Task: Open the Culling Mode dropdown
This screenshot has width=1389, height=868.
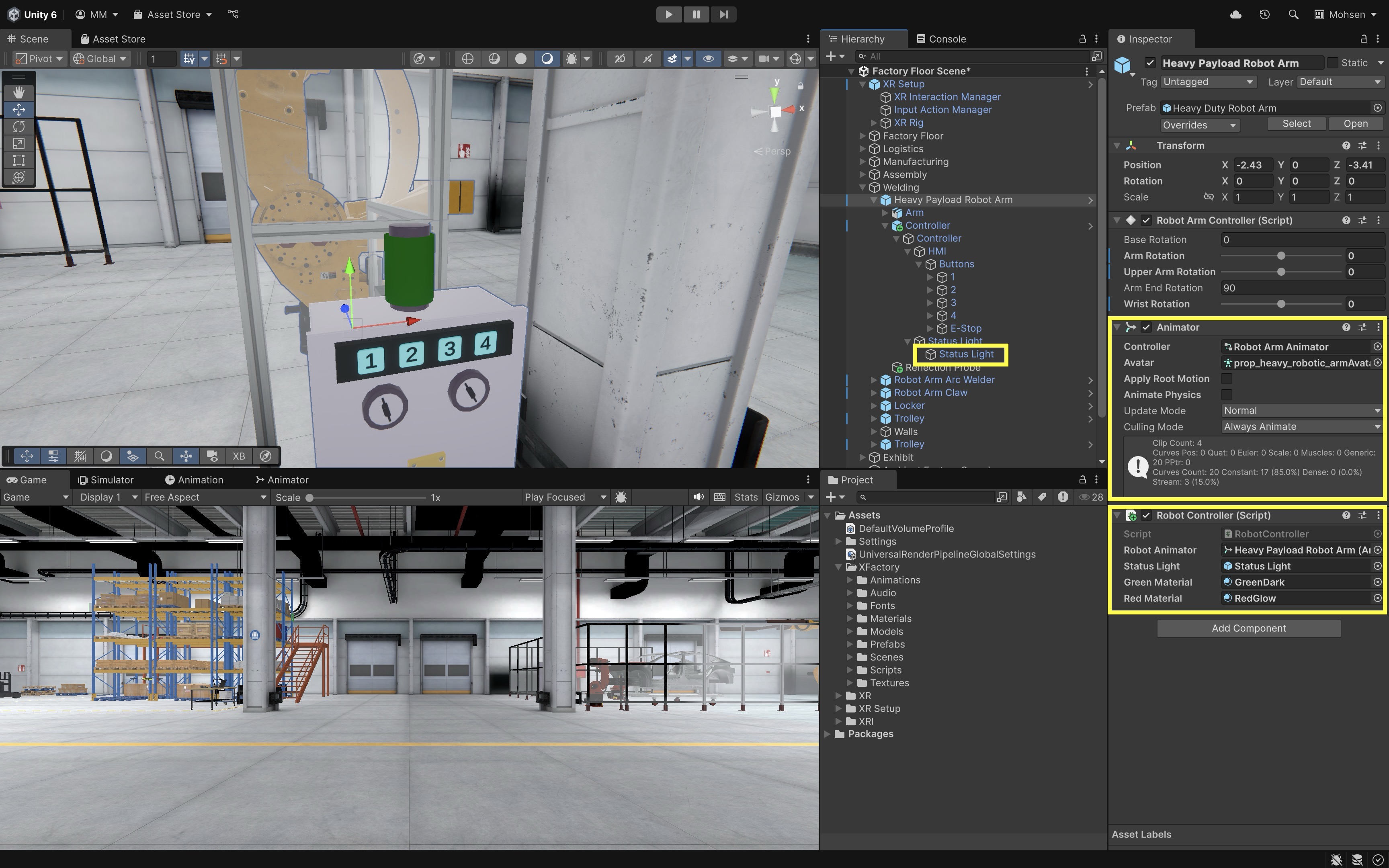Action: [1301, 426]
